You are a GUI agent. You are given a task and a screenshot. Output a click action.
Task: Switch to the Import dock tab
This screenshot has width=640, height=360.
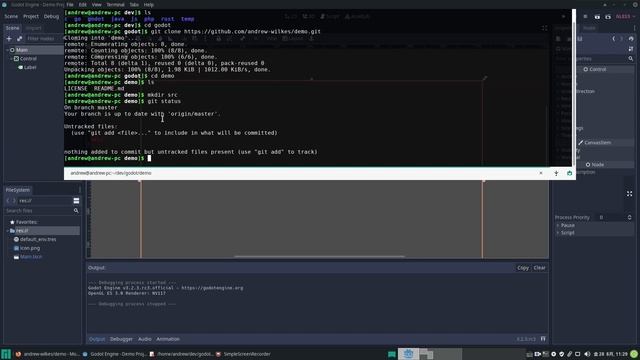pyautogui.click(x=33, y=28)
